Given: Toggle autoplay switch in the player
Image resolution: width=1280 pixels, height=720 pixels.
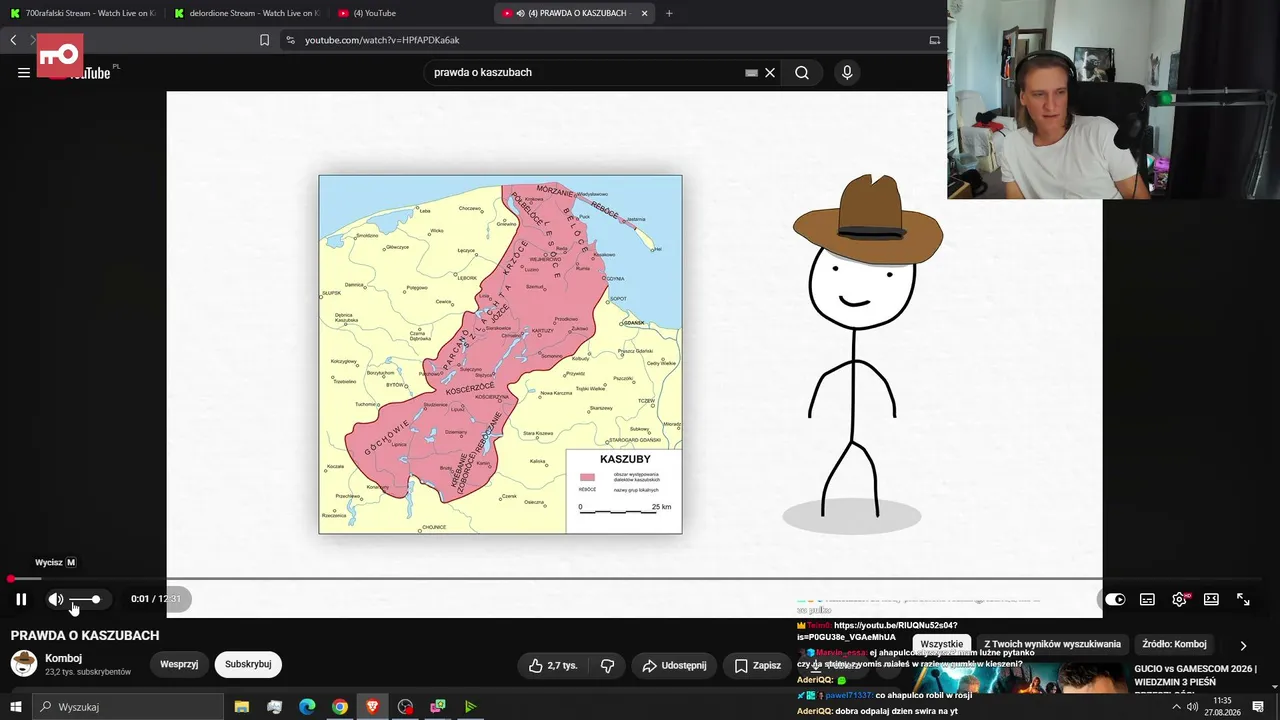Looking at the screenshot, I should coord(1115,599).
